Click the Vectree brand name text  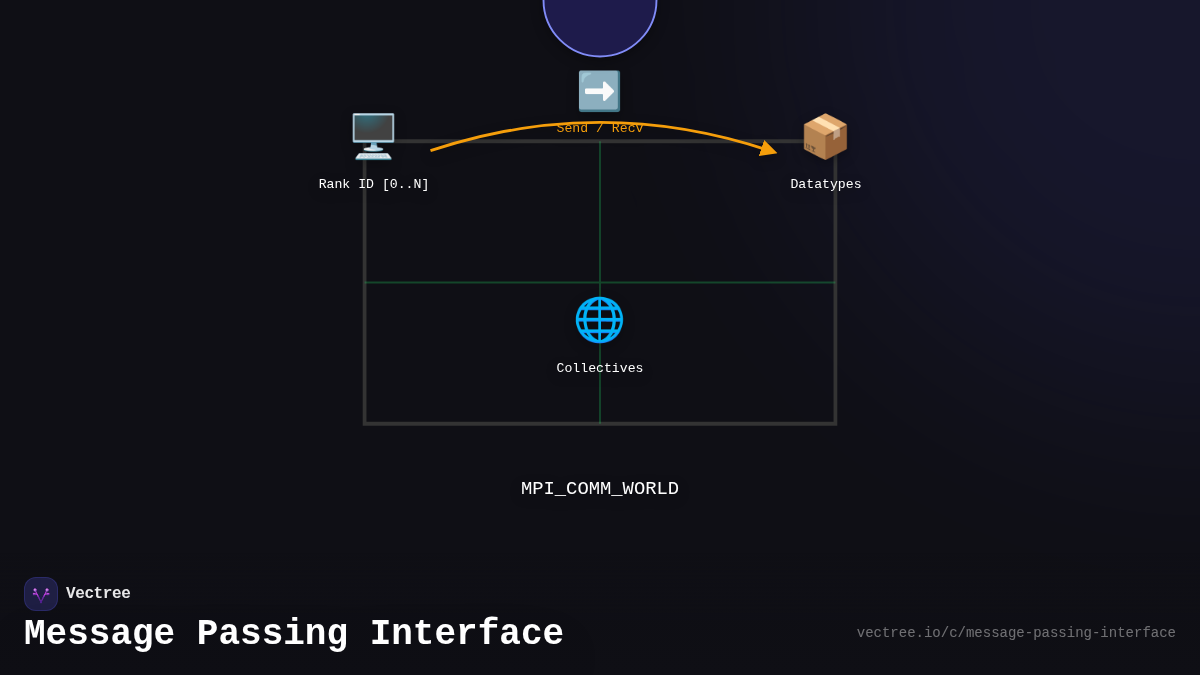[x=98, y=593]
